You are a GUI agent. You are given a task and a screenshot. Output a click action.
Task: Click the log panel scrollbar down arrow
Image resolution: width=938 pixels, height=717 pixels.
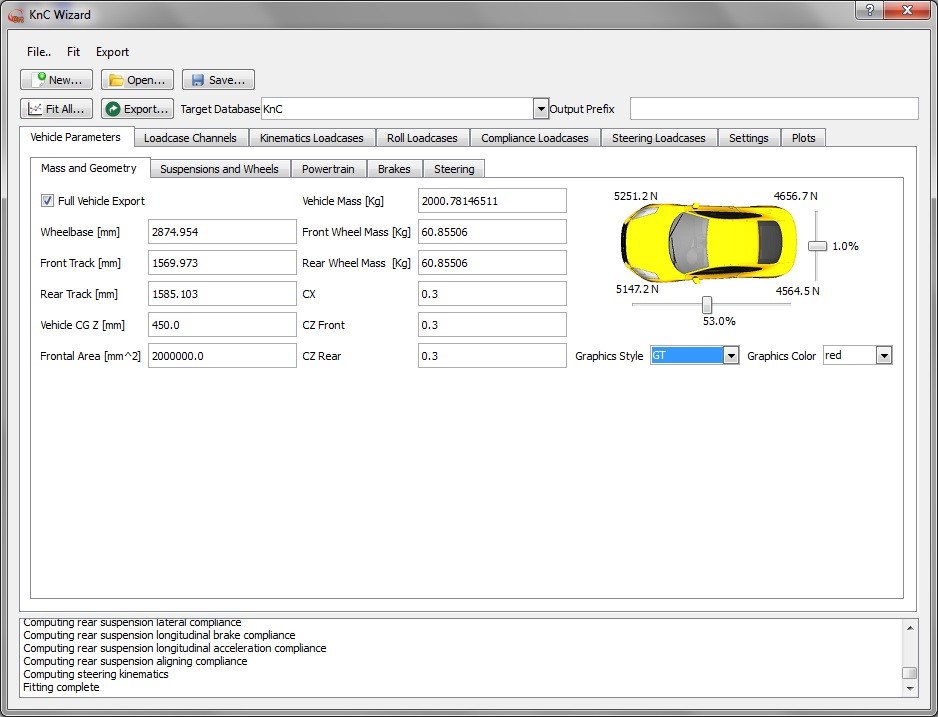click(x=909, y=688)
